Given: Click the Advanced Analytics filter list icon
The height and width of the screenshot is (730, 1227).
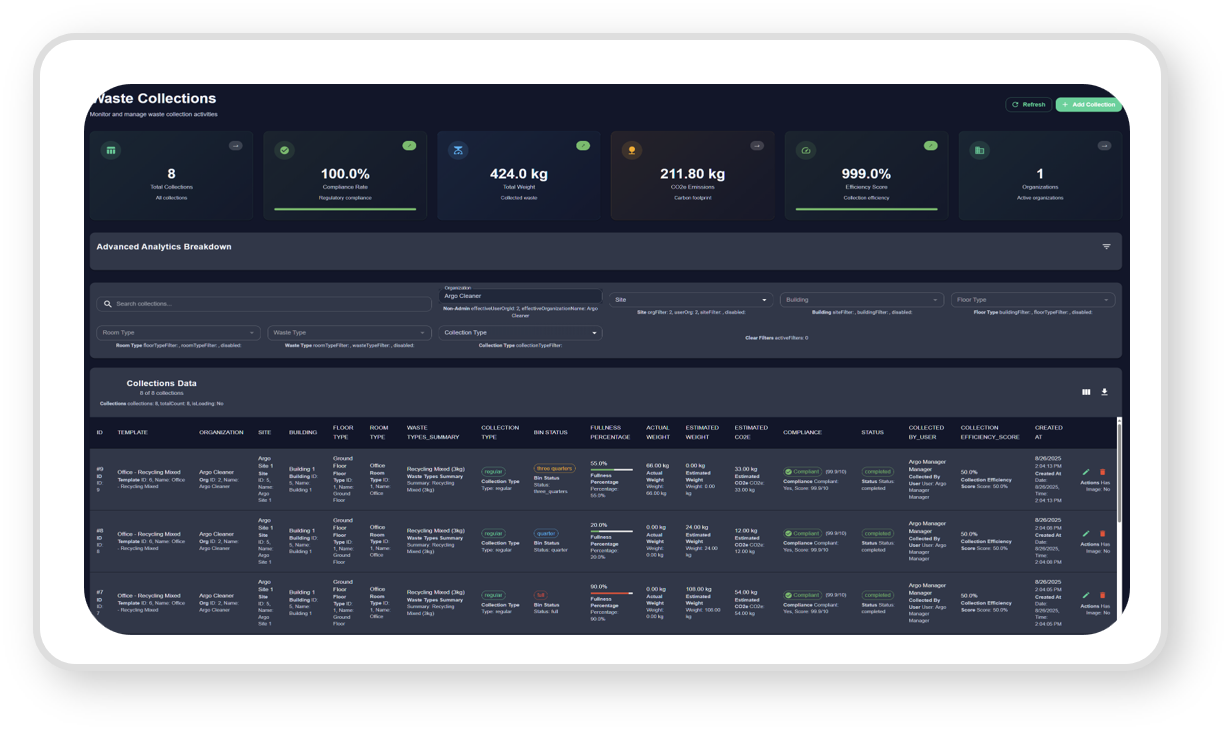Looking at the screenshot, I should coord(1106,247).
